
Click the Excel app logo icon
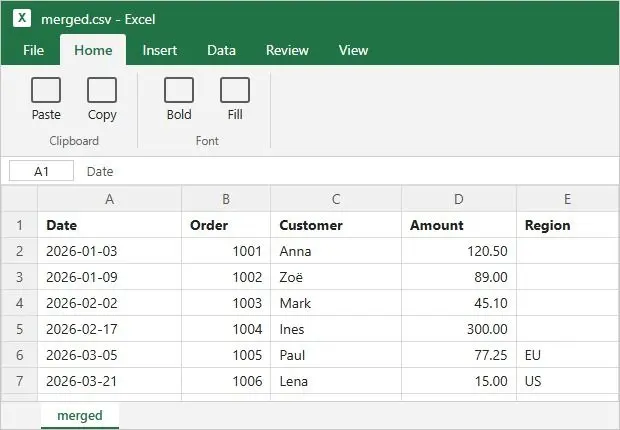click(22, 18)
